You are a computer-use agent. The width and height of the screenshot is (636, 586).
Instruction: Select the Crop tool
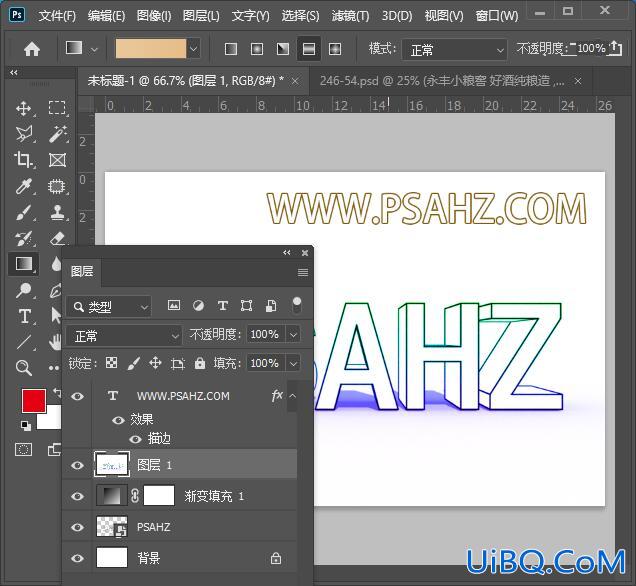coord(22,160)
